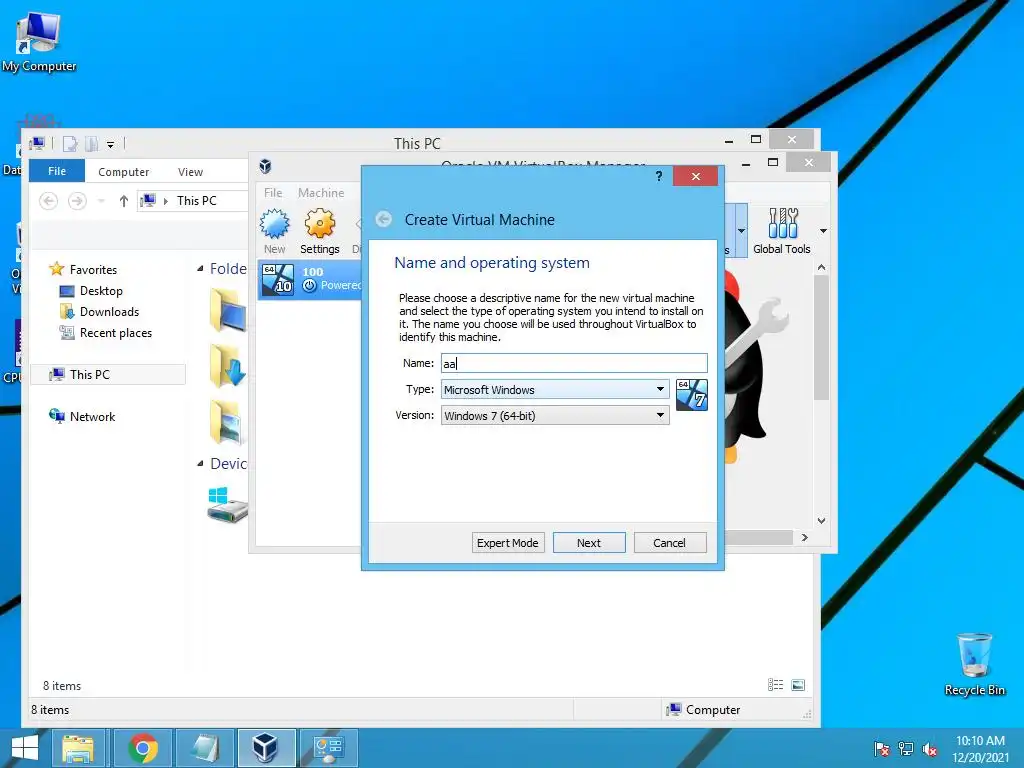The image size is (1024, 768).
Task: Open the File tab in Explorer
Action: [57, 170]
